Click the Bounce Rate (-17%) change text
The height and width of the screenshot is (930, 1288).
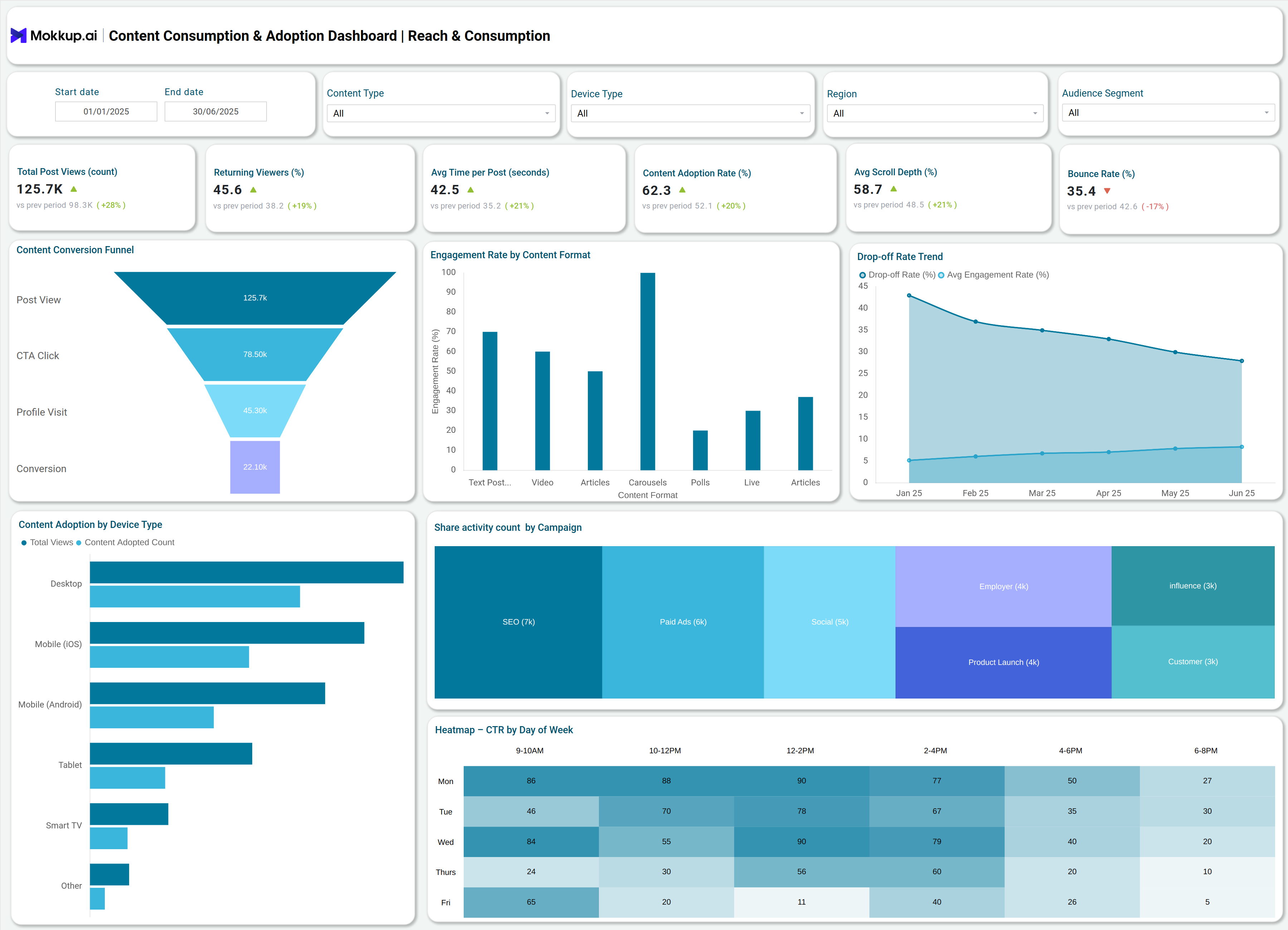(1155, 207)
